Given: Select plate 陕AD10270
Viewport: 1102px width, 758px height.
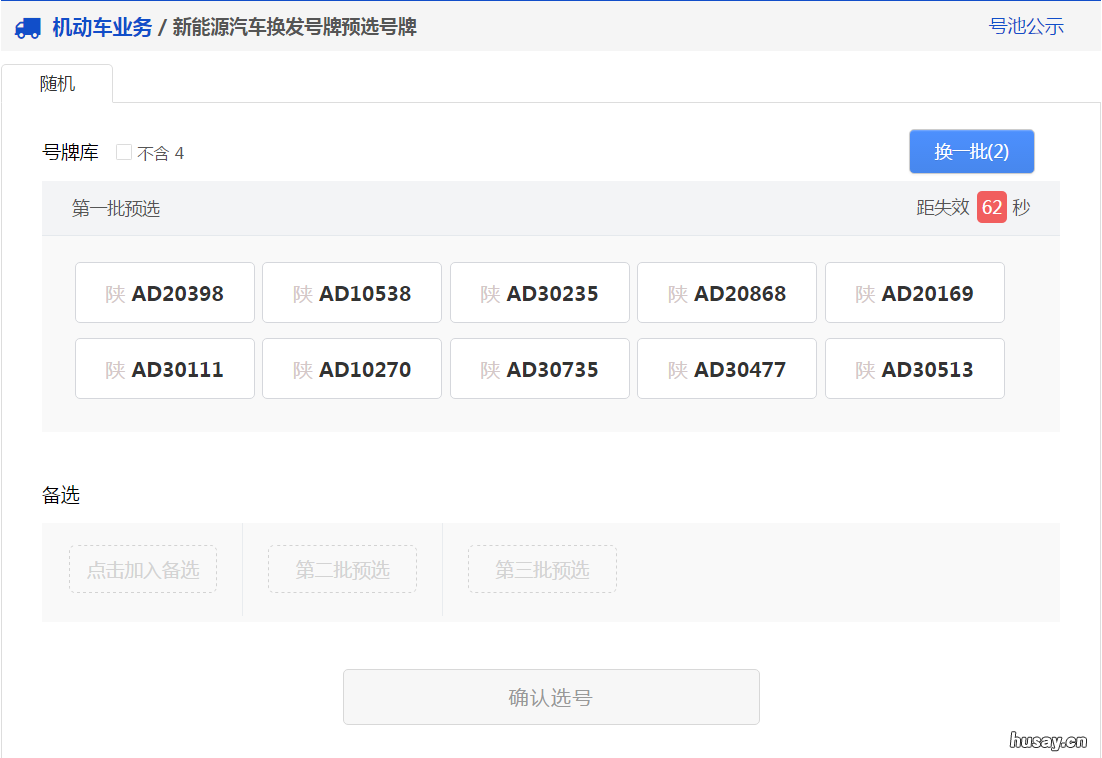Looking at the screenshot, I should pyautogui.click(x=351, y=368).
